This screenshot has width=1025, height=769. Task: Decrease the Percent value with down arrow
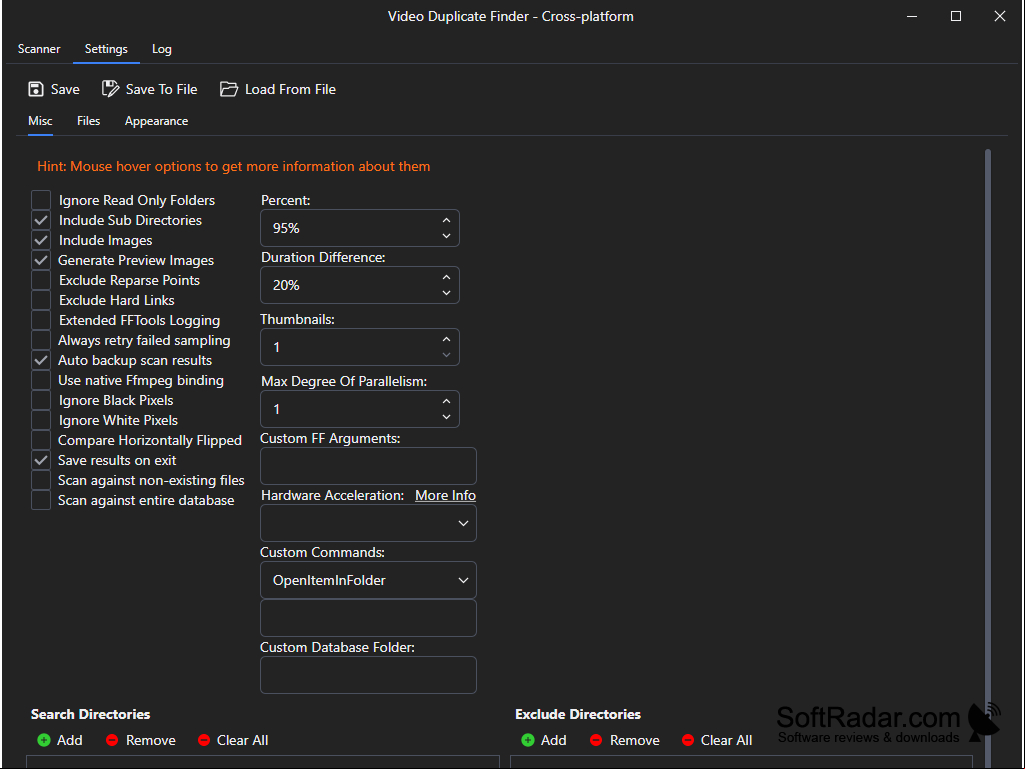[x=446, y=236]
